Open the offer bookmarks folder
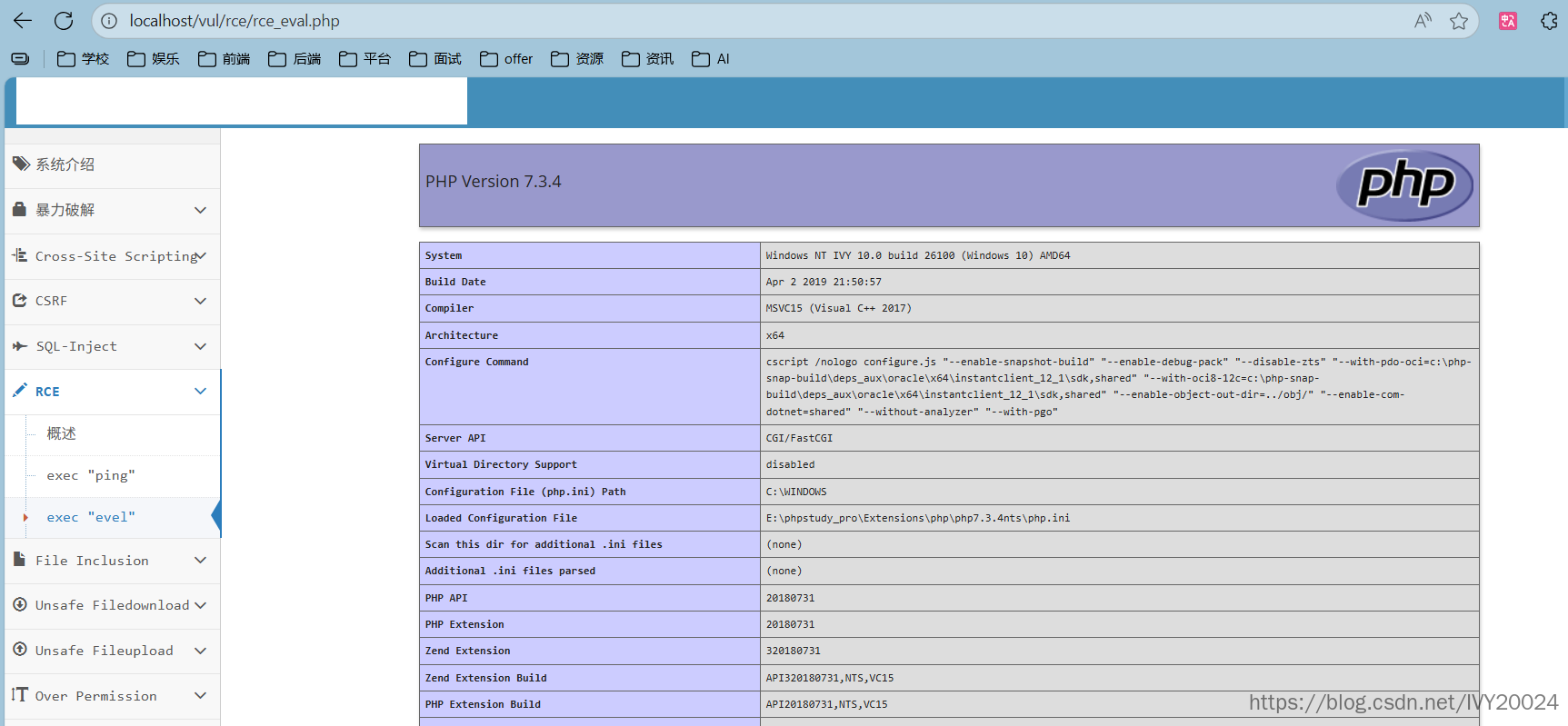 506,59
